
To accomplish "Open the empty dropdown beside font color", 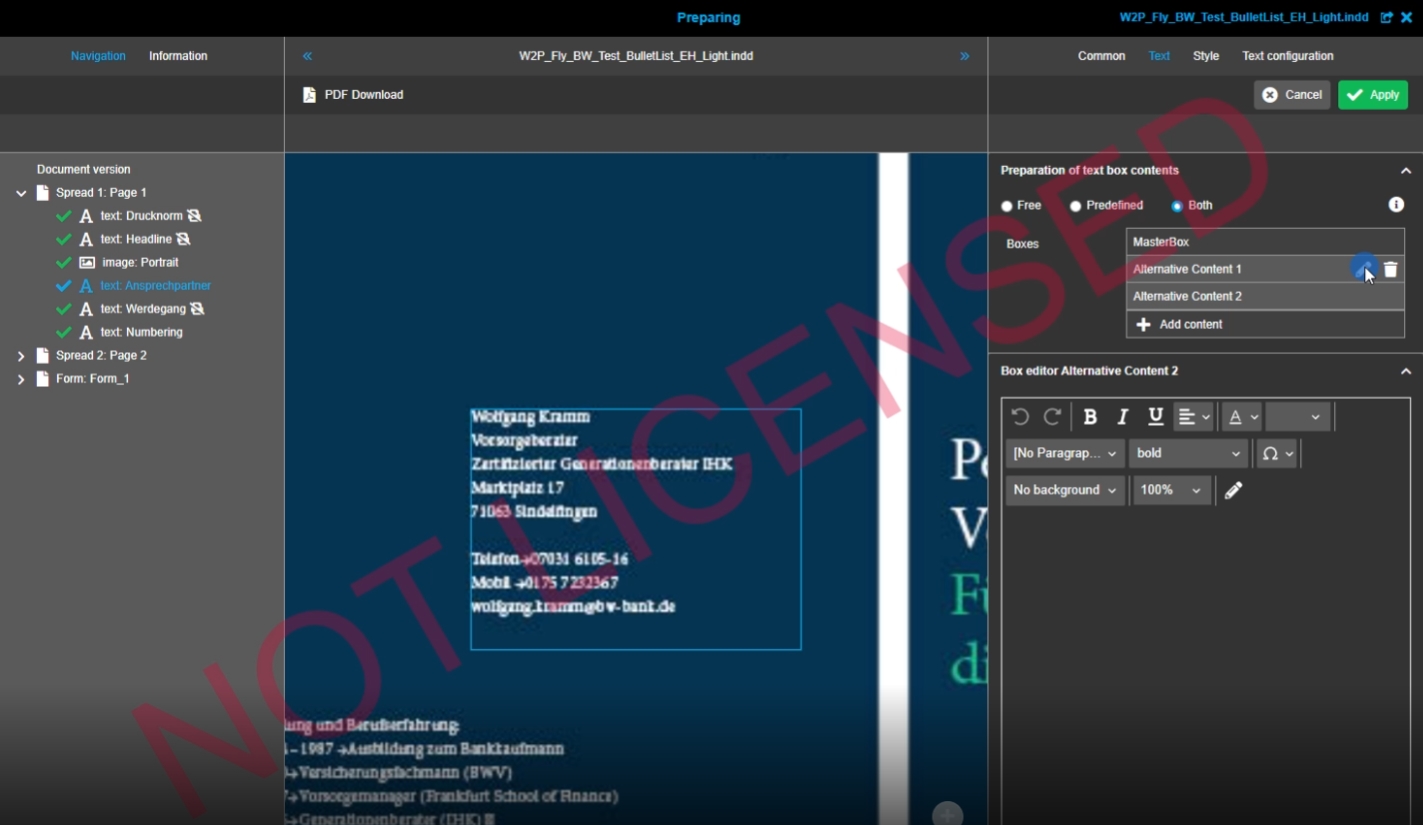I will pos(1297,417).
